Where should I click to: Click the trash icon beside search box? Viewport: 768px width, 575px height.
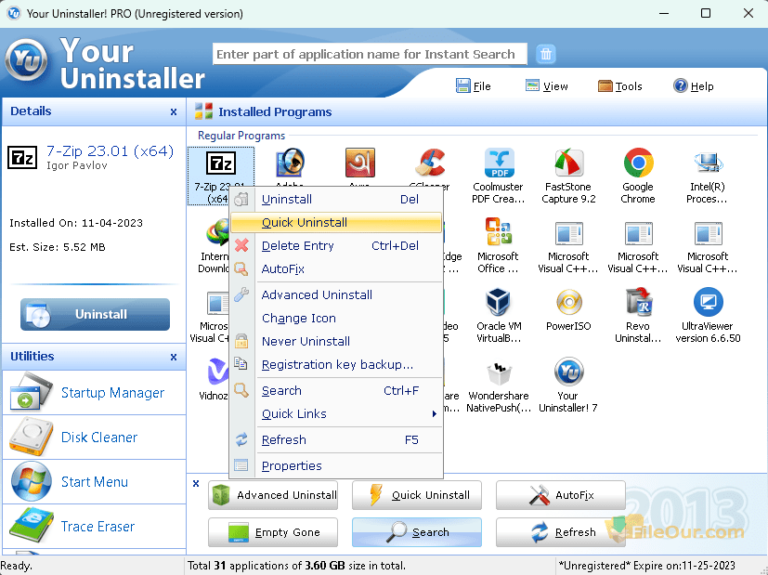pyautogui.click(x=546, y=54)
